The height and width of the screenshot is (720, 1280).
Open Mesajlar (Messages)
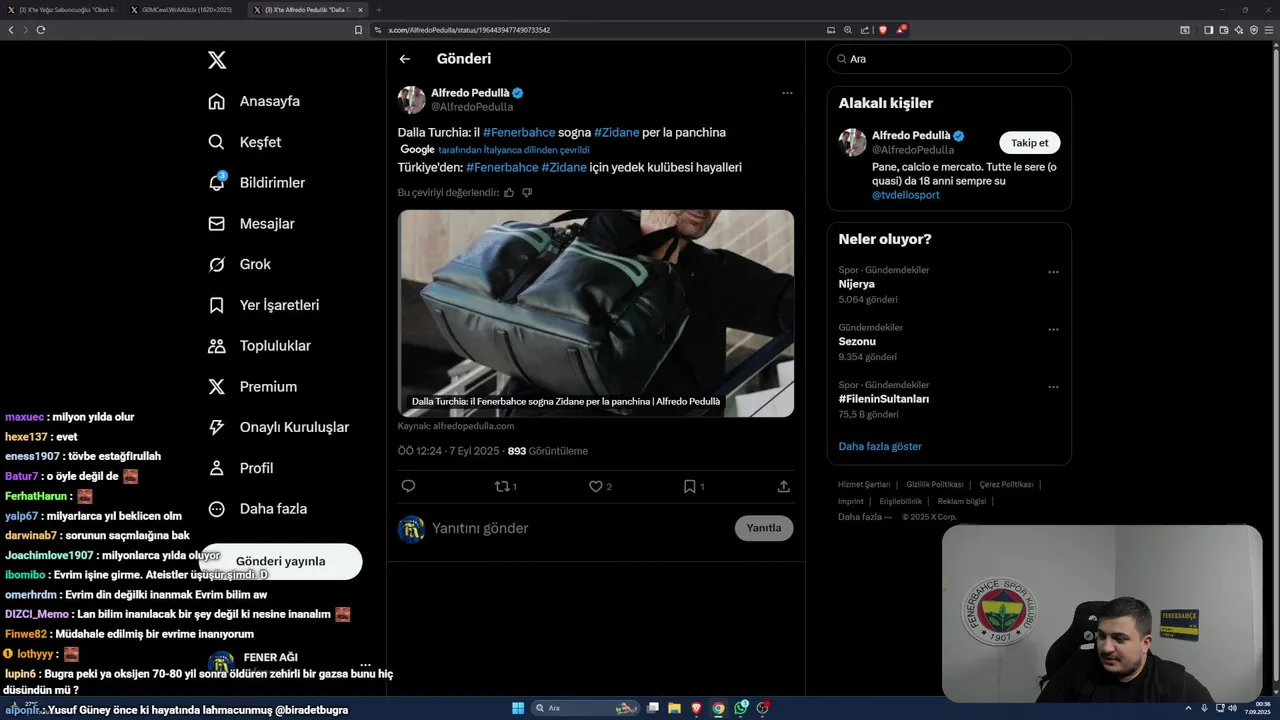(251, 224)
